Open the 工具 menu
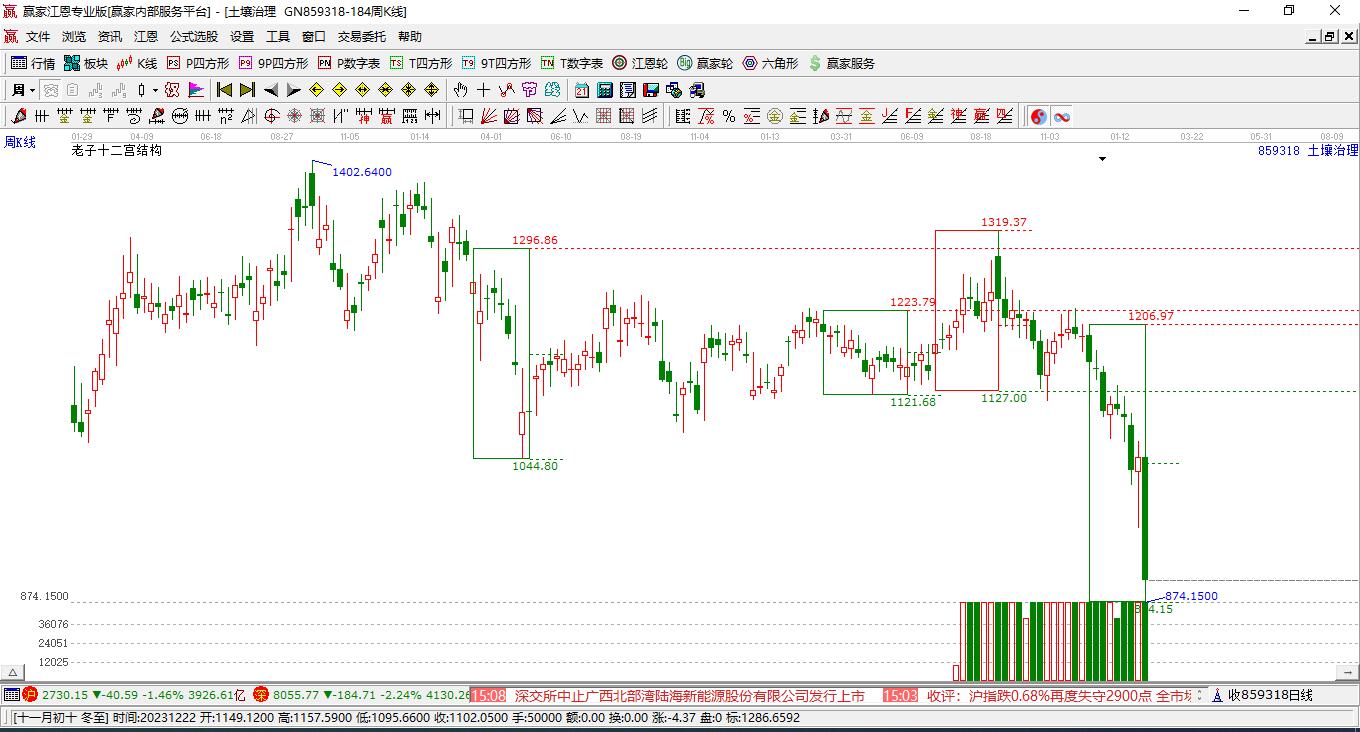The height and width of the screenshot is (732, 1360). point(278,37)
